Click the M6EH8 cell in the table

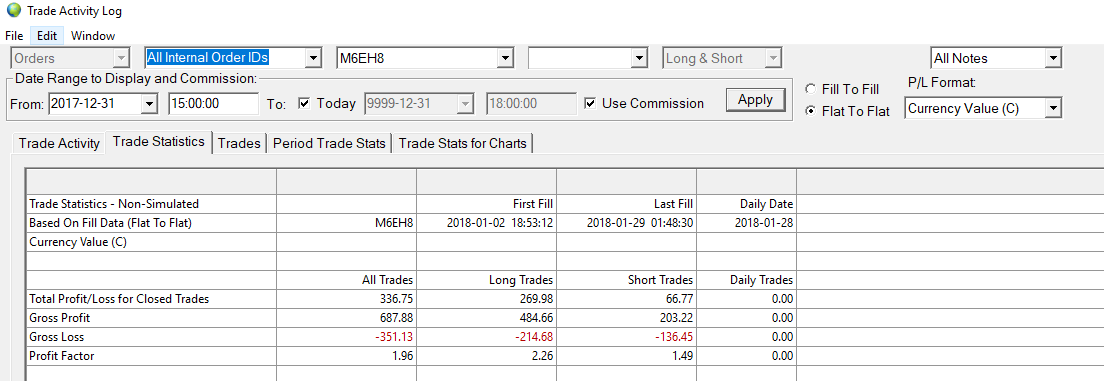click(346, 223)
